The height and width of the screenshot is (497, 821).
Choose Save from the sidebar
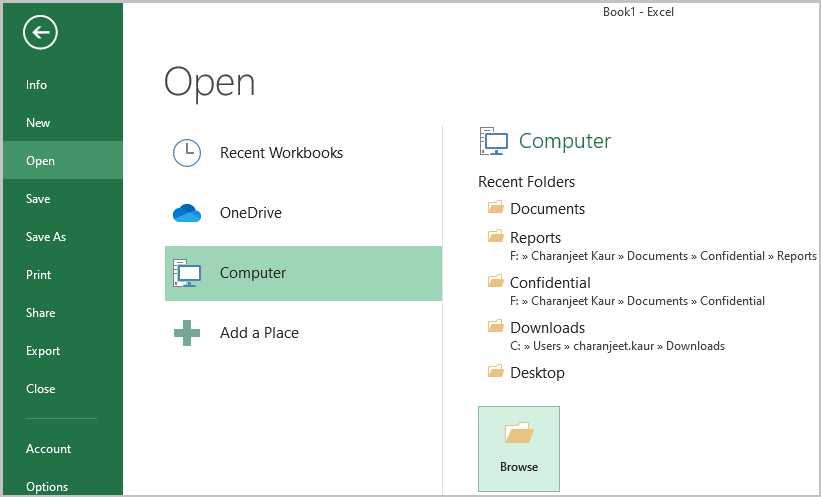pyautogui.click(x=63, y=199)
